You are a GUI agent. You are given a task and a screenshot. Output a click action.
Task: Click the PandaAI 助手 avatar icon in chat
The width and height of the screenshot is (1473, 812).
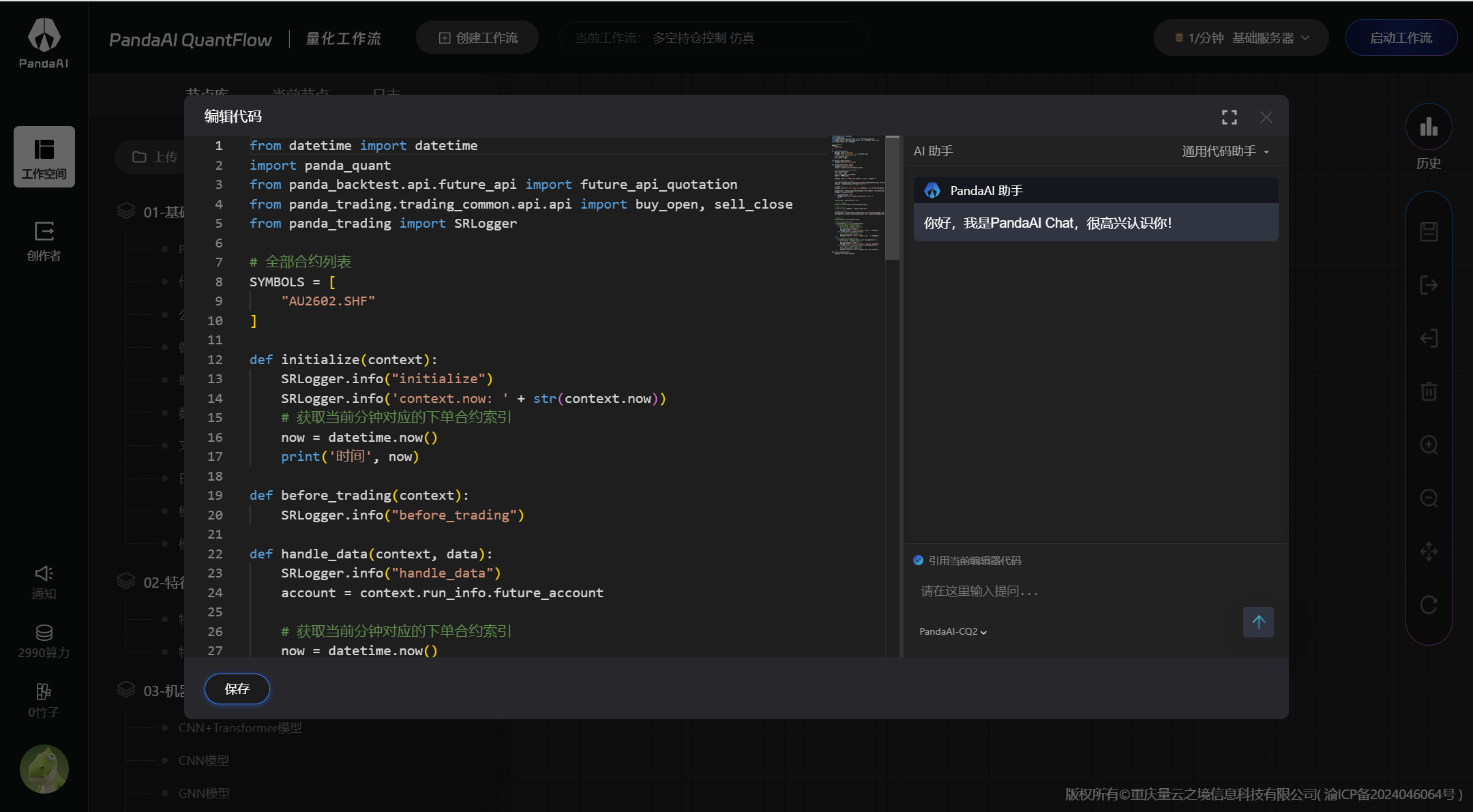(x=932, y=190)
